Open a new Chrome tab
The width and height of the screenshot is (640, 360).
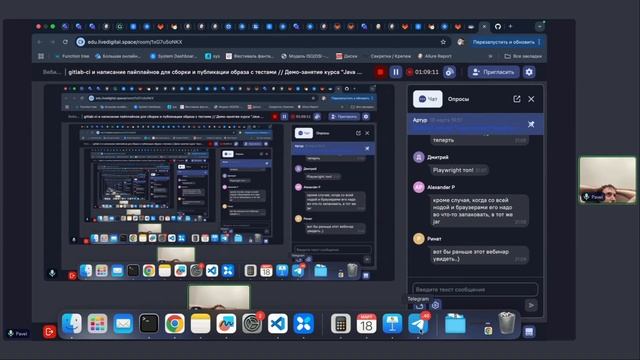tap(511, 27)
